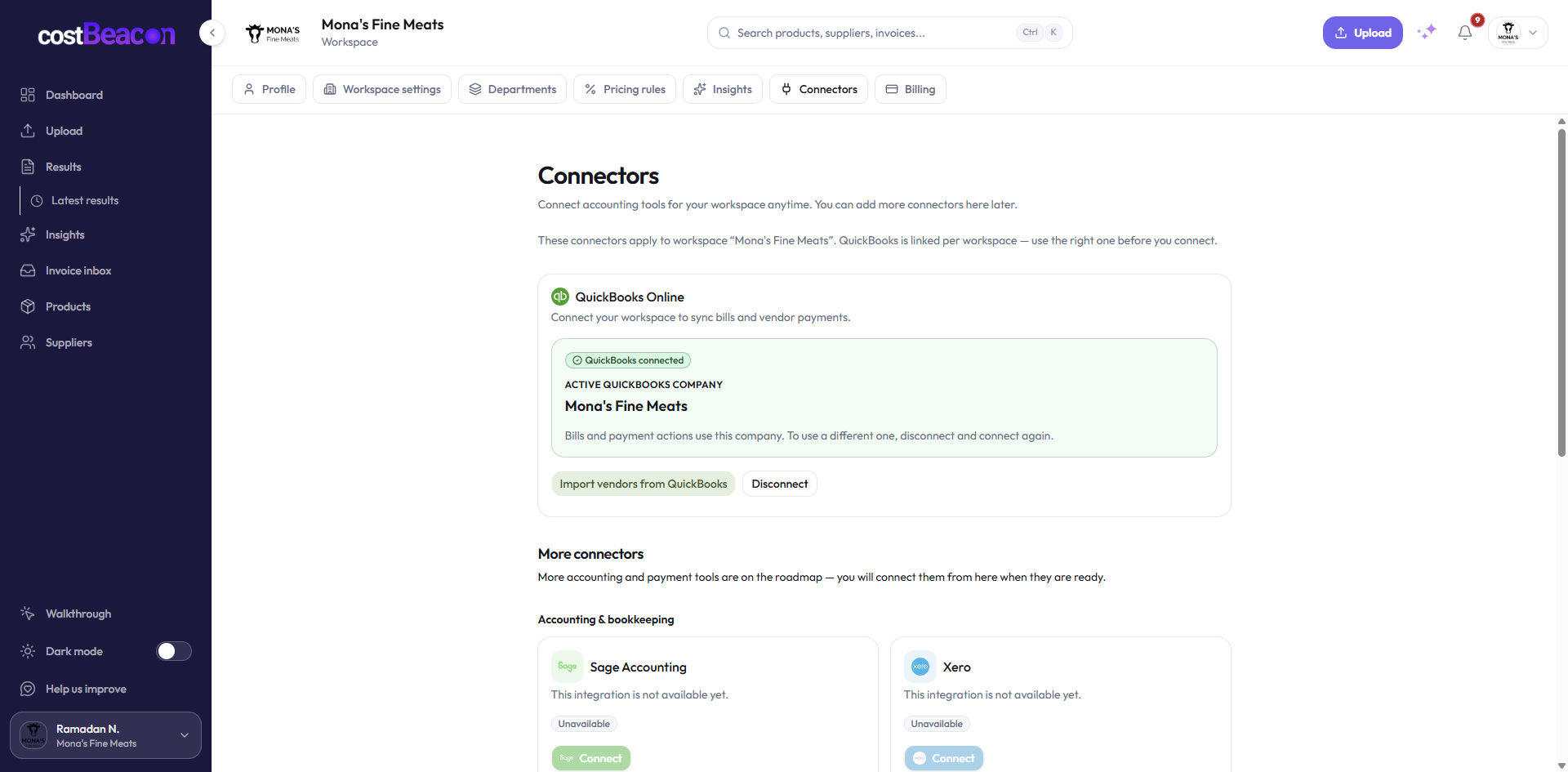The height and width of the screenshot is (772, 1568).
Task: Click the Latest results clock icon
Action: pyautogui.click(x=37, y=200)
